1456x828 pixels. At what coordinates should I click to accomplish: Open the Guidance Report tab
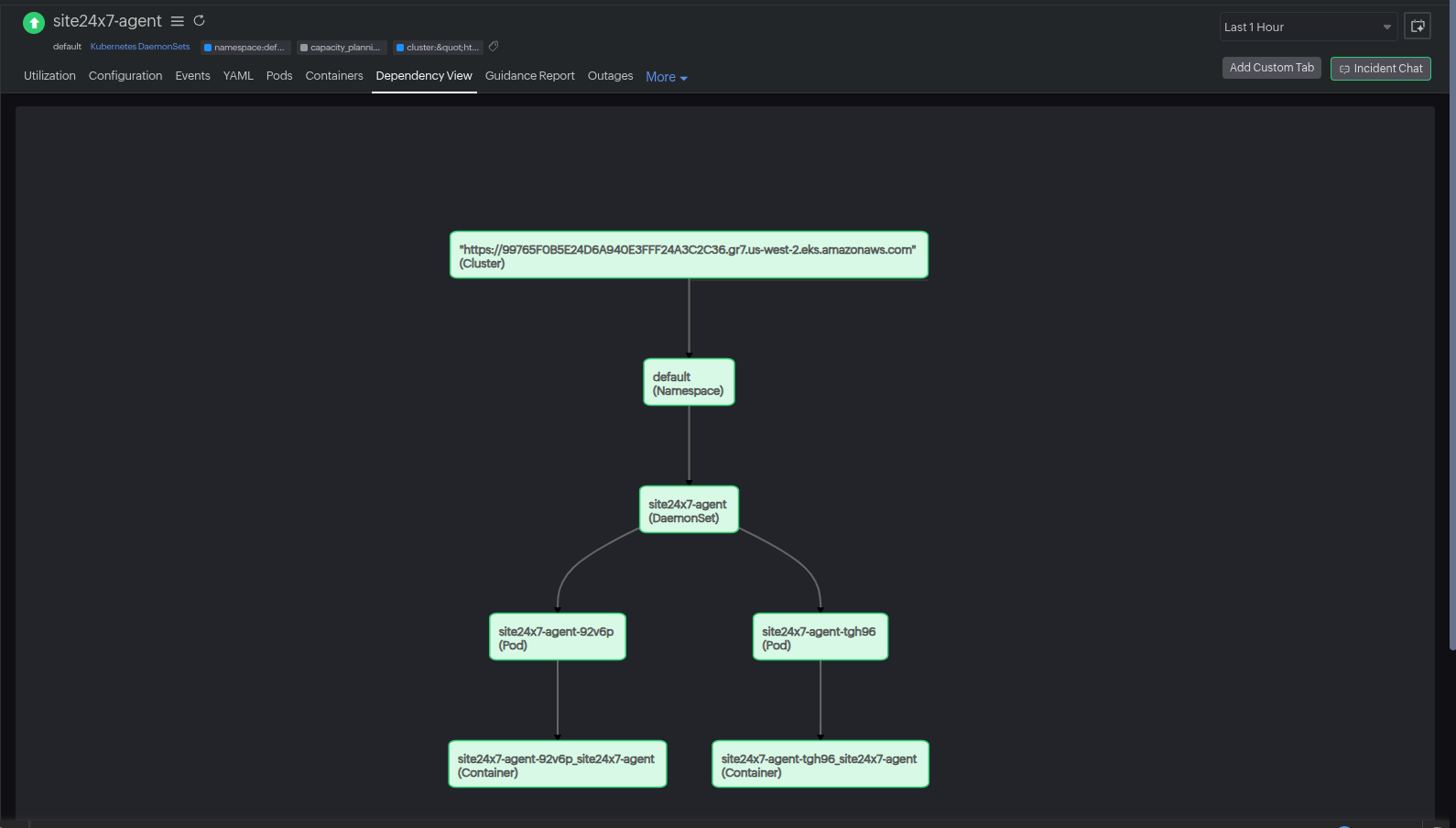pyautogui.click(x=529, y=76)
